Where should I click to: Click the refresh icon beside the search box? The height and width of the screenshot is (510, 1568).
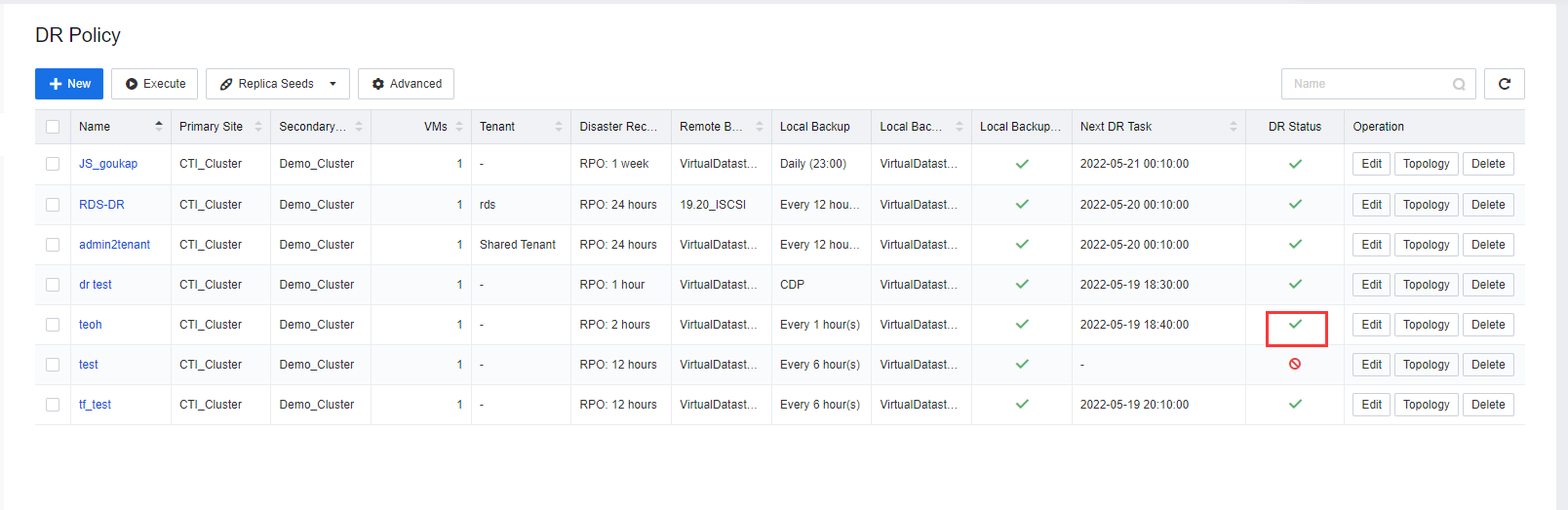[1504, 84]
